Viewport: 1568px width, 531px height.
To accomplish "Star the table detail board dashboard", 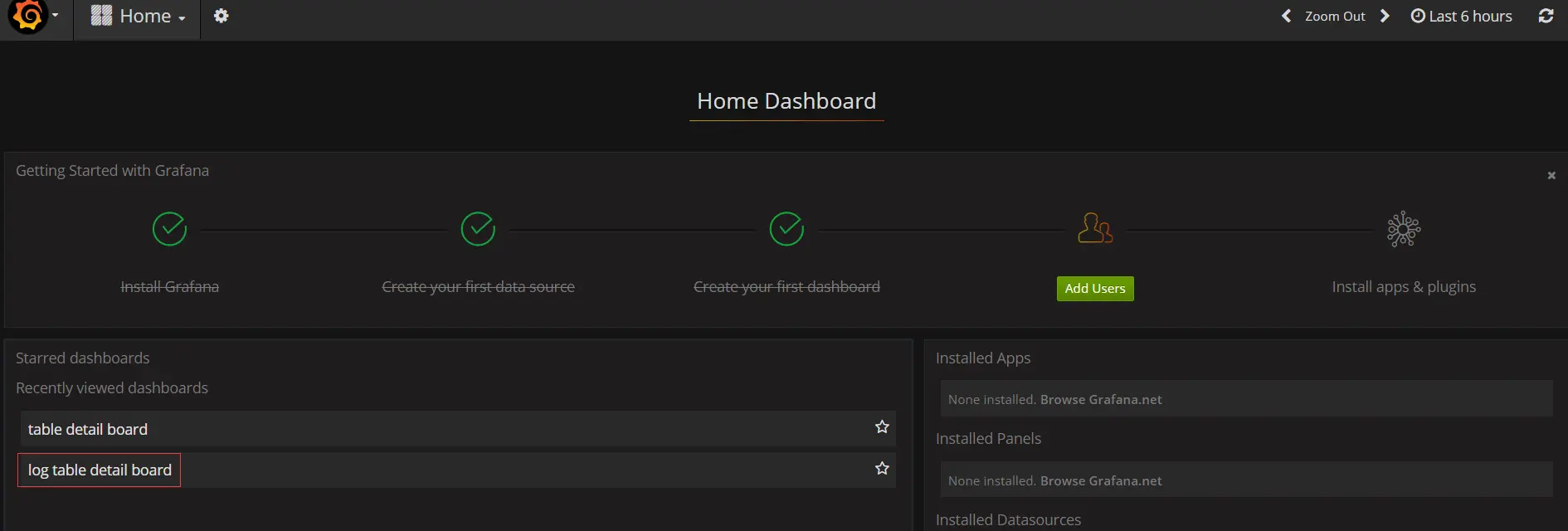I will [882, 426].
